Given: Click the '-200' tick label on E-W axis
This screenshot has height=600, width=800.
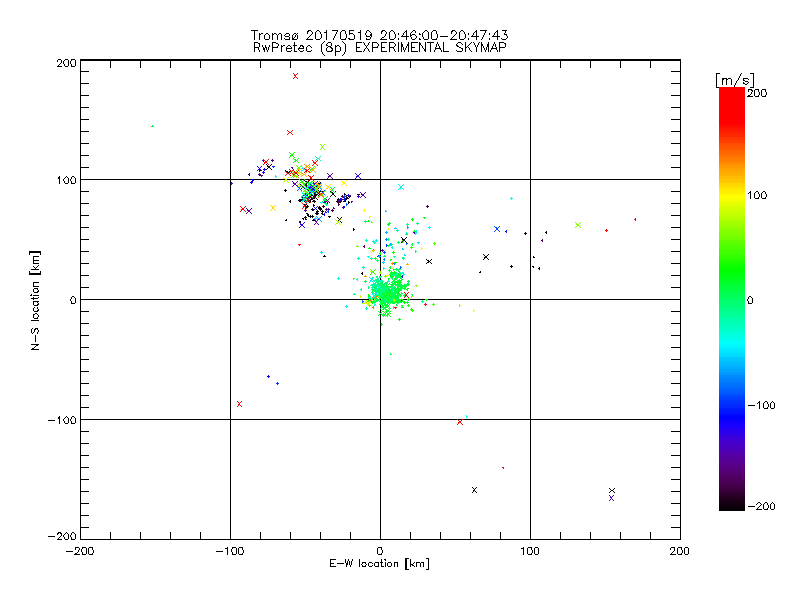Looking at the screenshot, I should click(80, 551).
